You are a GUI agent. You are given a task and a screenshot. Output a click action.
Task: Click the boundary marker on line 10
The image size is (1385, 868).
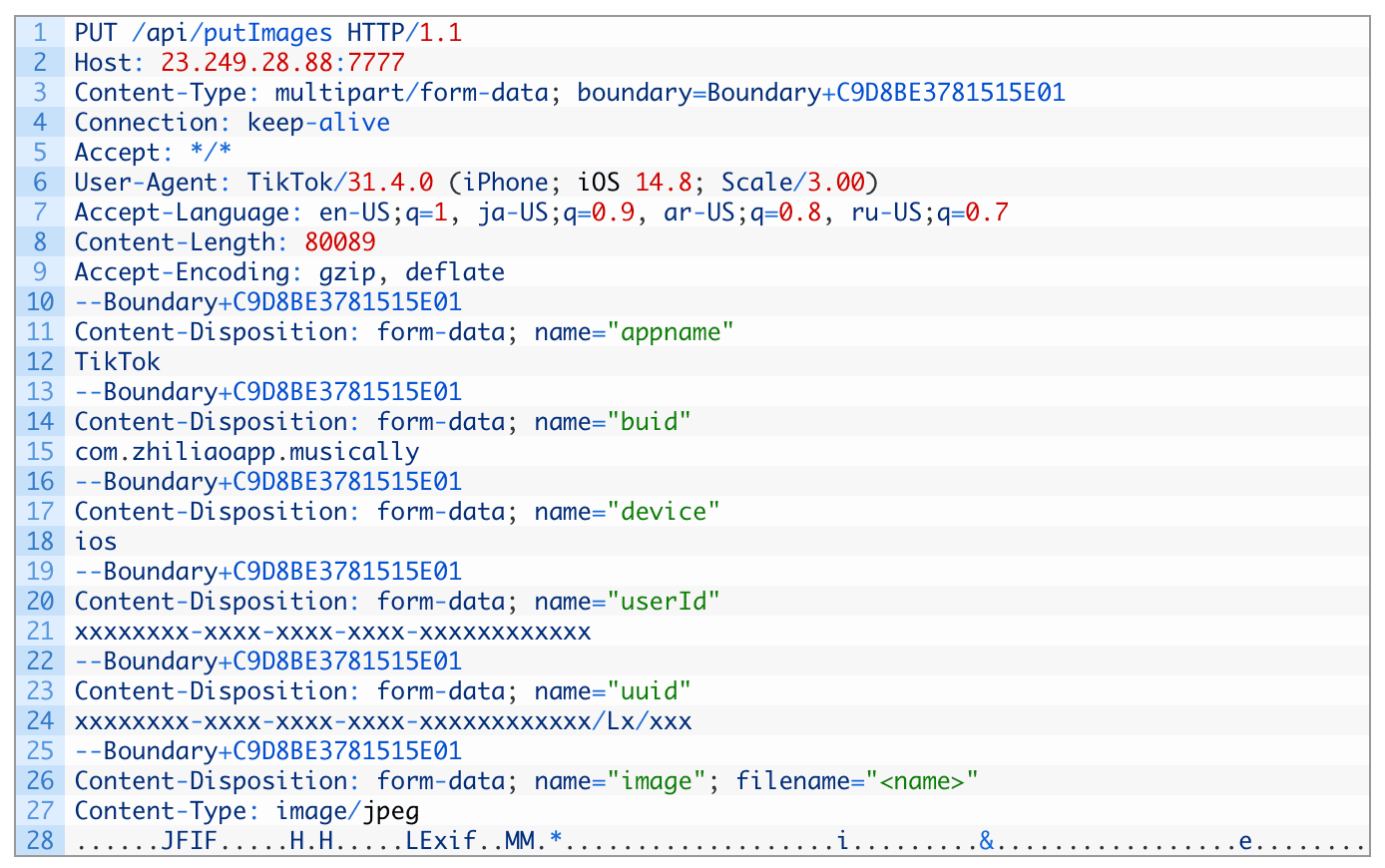tap(268, 302)
